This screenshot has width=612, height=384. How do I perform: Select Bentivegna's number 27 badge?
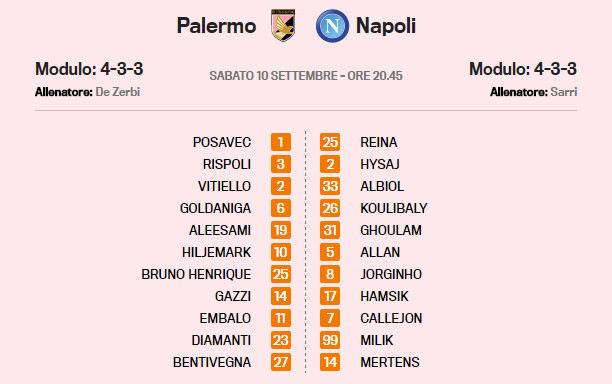(281, 362)
